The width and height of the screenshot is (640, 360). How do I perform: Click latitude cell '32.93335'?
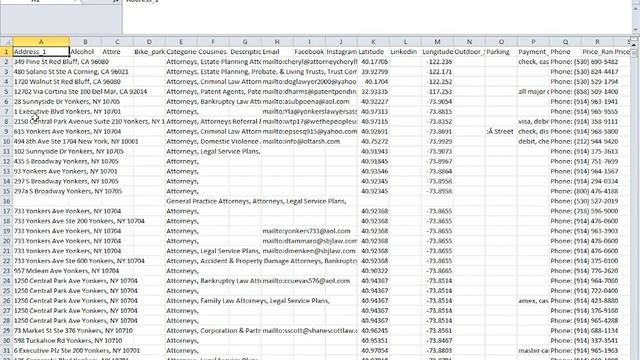point(373,91)
